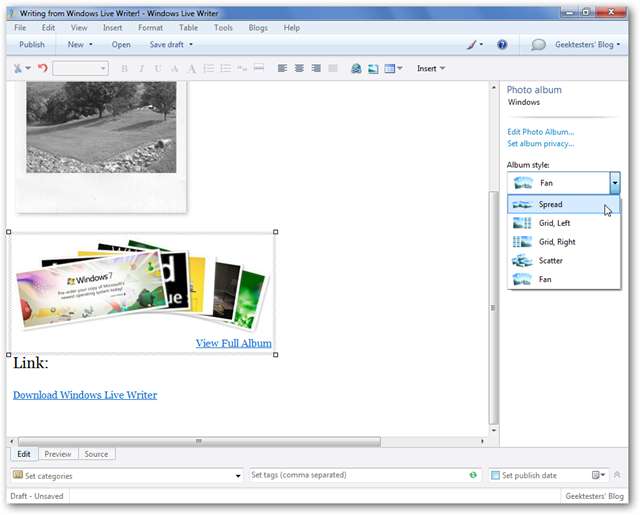This screenshot has width=640, height=515.
Task: Select Scatter from album style list
Action: (x=551, y=261)
